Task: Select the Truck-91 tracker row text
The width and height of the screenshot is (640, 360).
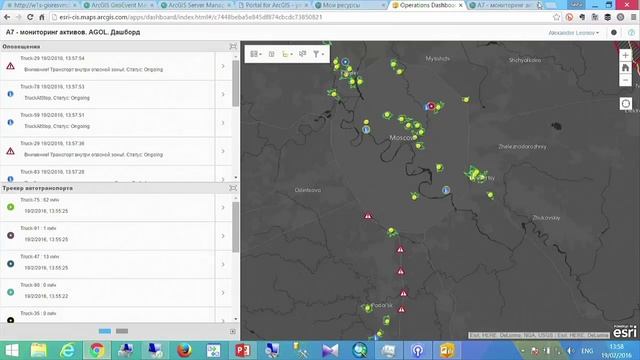Action: coord(44,234)
